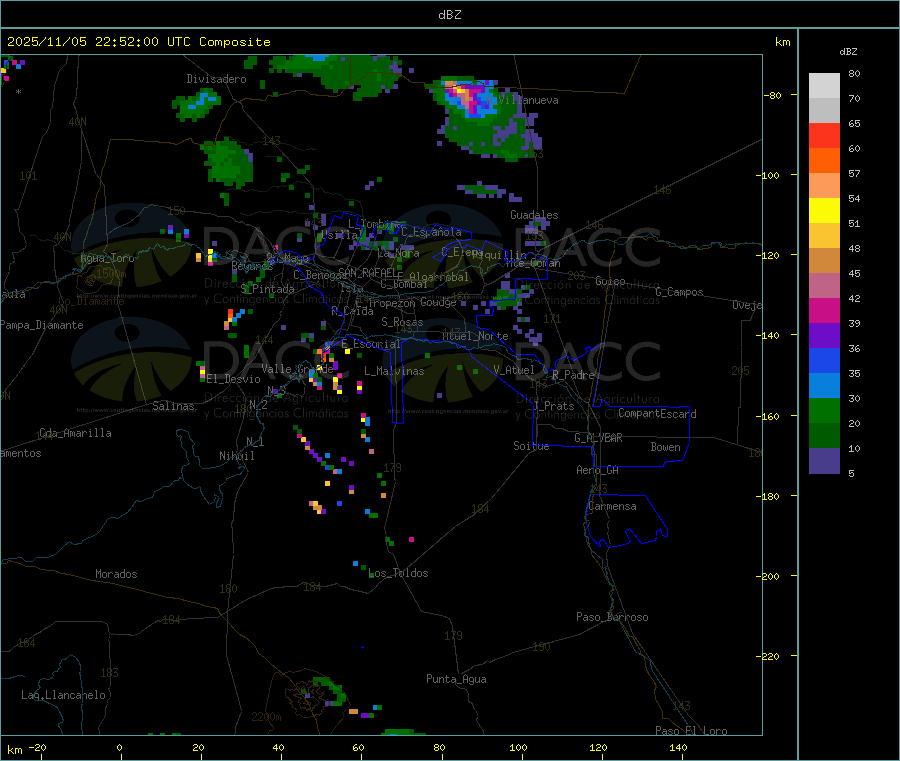
Task: Click the Aero_GA airport label
Action: [x=598, y=471]
